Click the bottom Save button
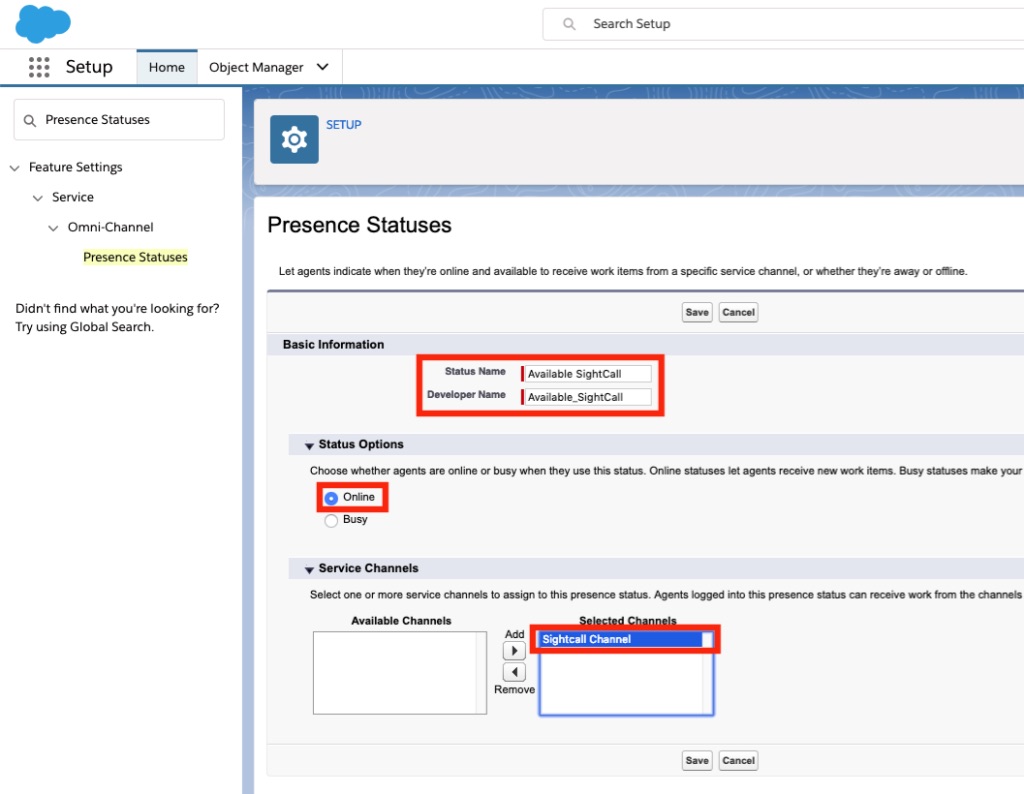Image resolution: width=1024 pixels, height=794 pixels. tap(697, 760)
